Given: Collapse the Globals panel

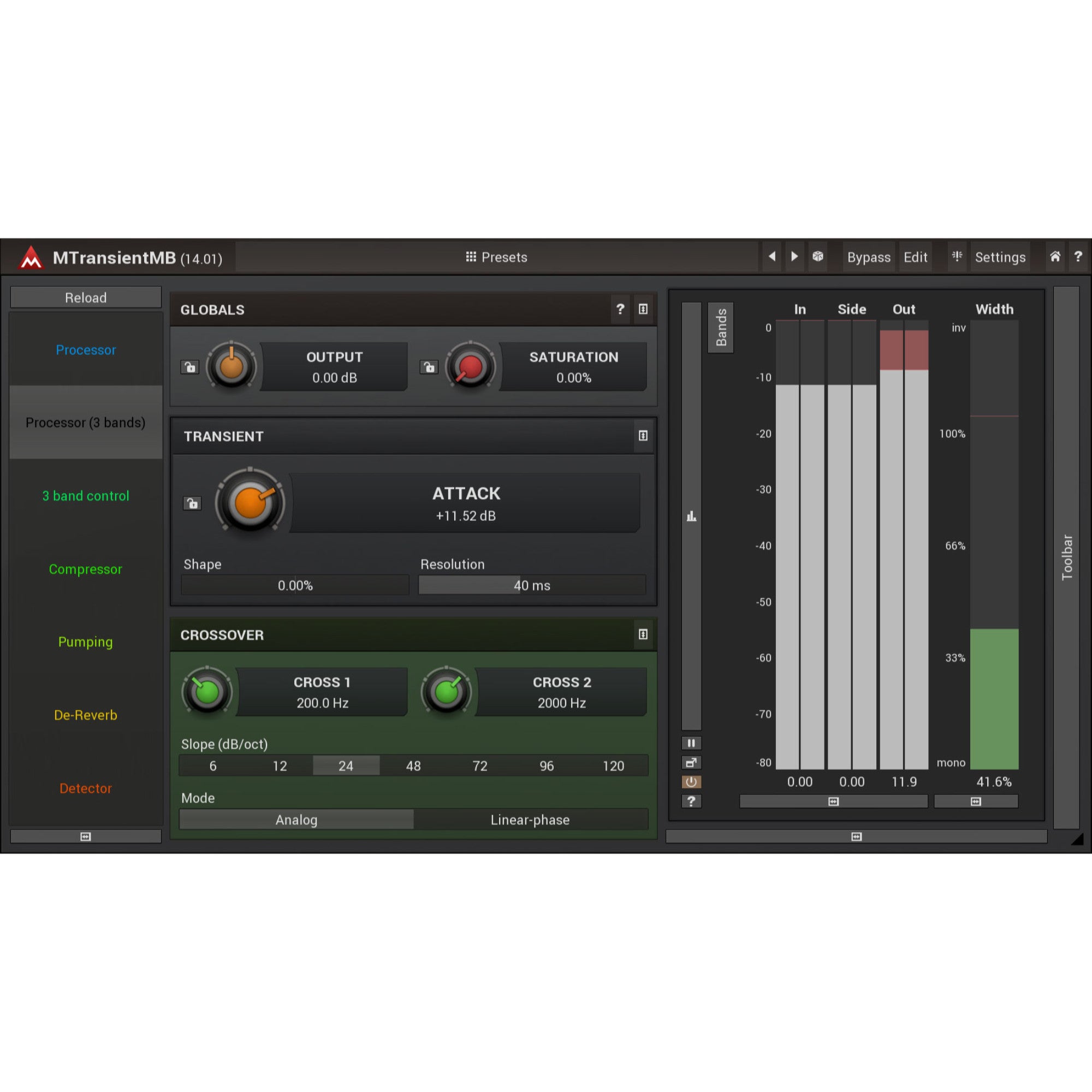Looking at the screenshot, I should pyautogui.click(x=643, y=309).
